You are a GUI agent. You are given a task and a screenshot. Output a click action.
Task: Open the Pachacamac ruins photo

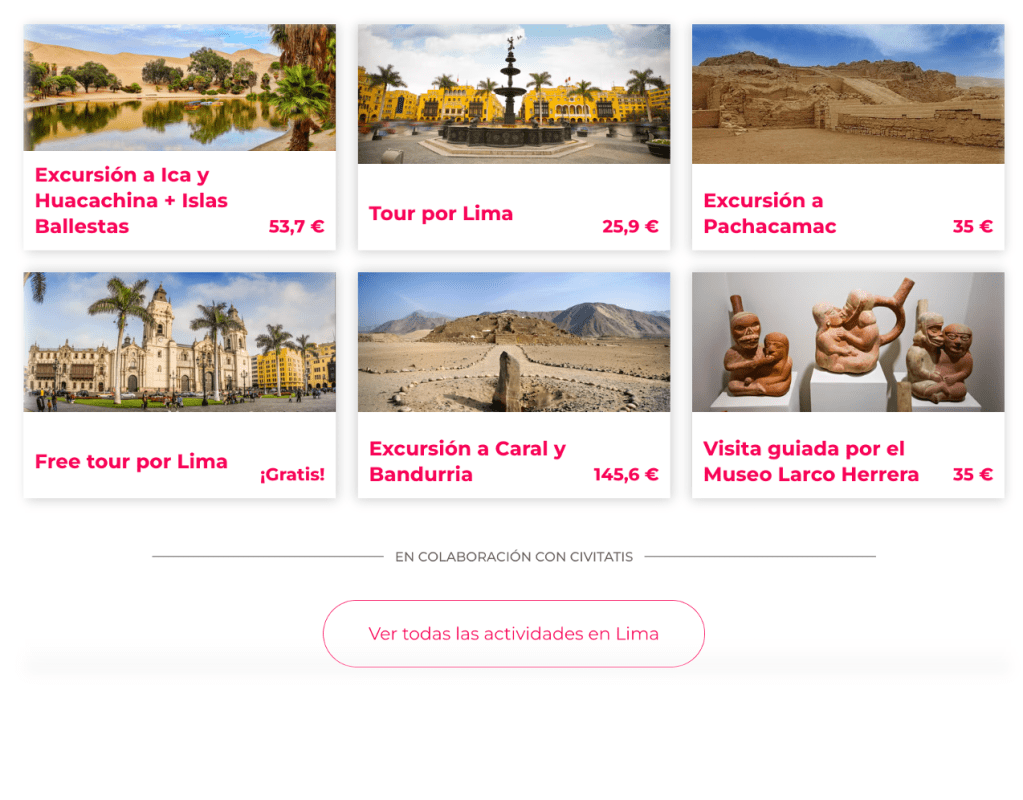847,94
